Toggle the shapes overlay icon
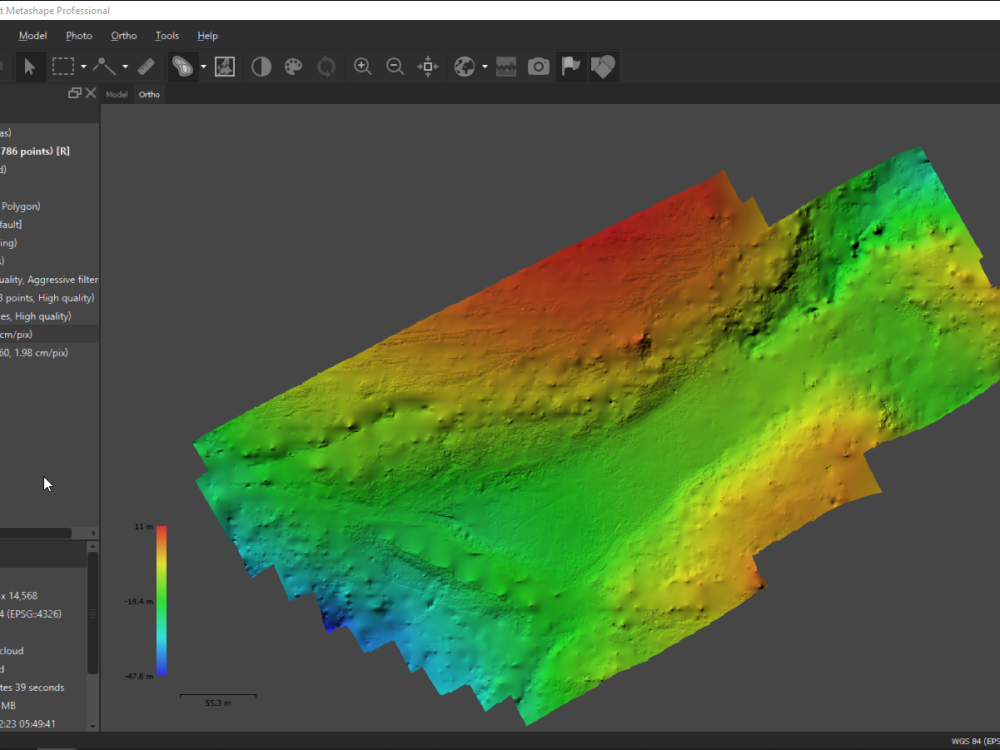The image size is (1000, 750). tap(603, 66)
